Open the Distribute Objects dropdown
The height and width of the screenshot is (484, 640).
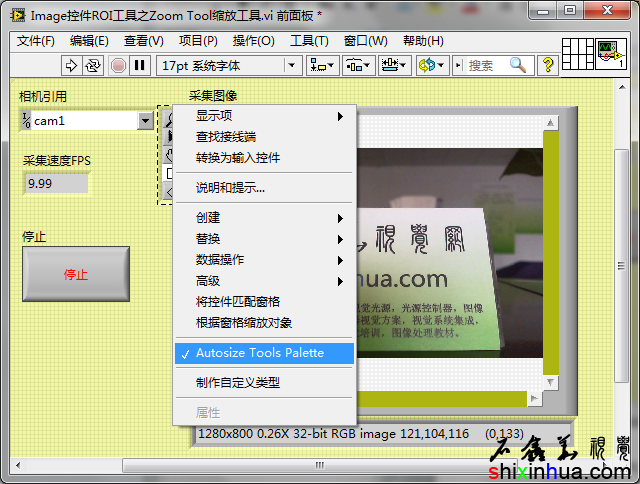358,65
